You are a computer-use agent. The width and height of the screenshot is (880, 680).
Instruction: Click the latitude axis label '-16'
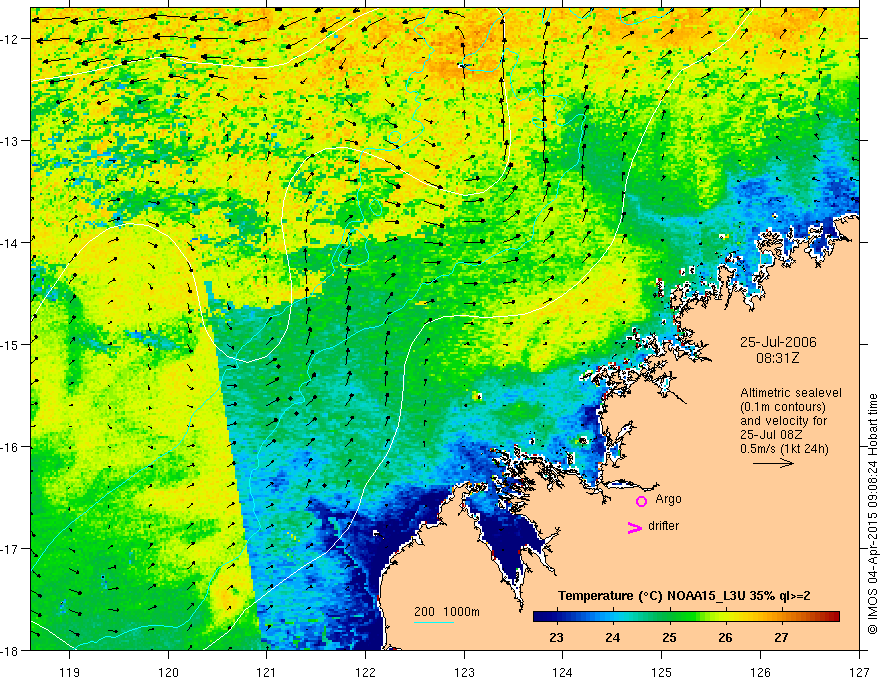click(10, 447)
